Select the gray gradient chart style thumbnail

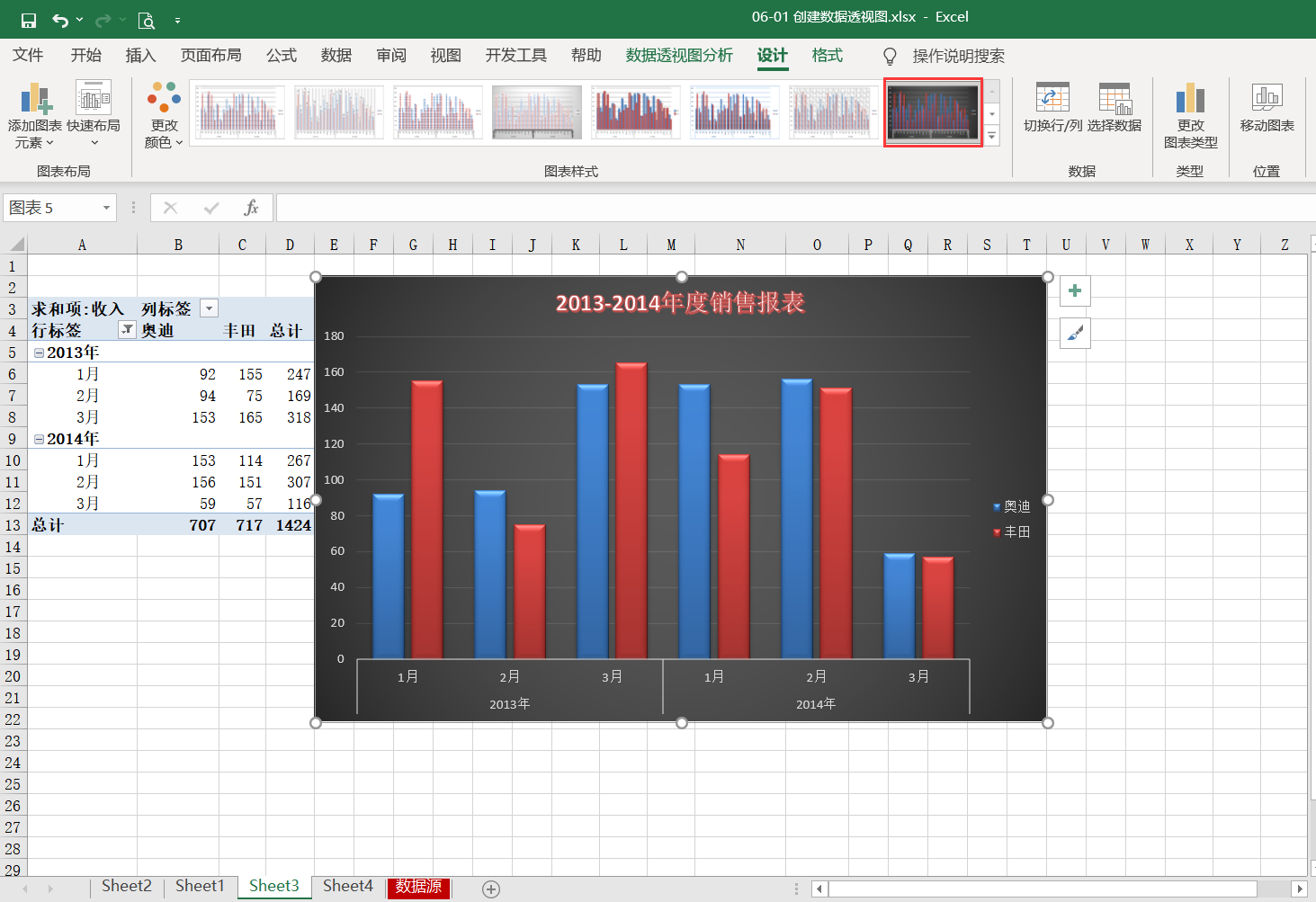pyautogui.click(x=536, y=112)
